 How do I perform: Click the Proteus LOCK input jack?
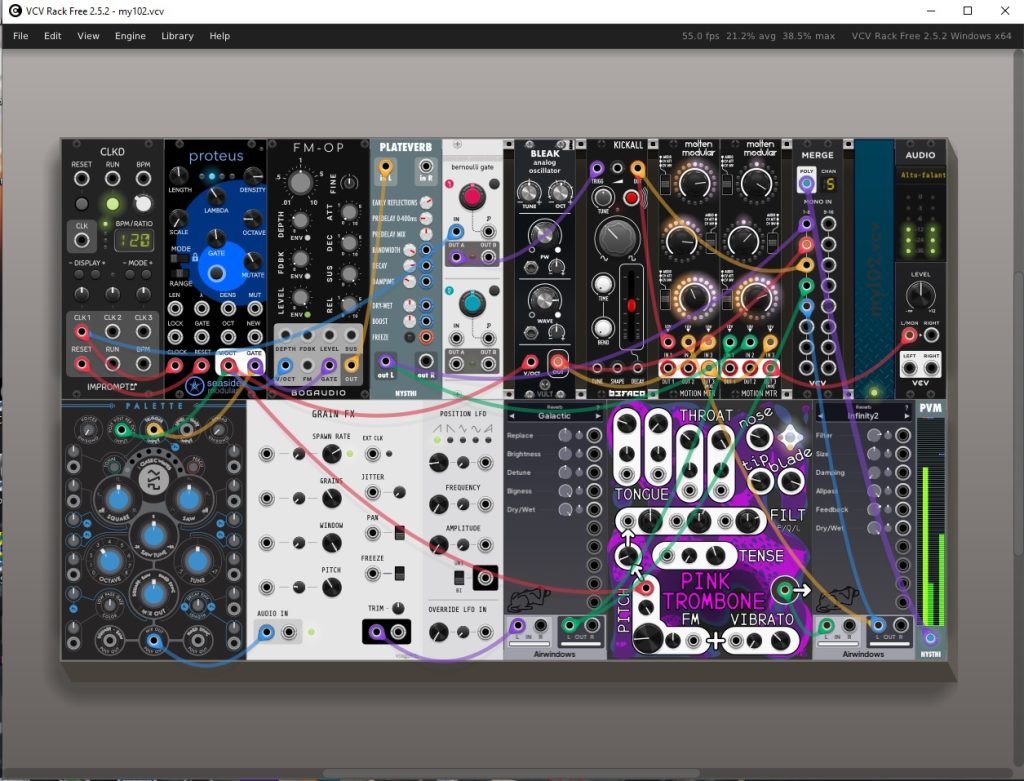click(x=175, y=337)
